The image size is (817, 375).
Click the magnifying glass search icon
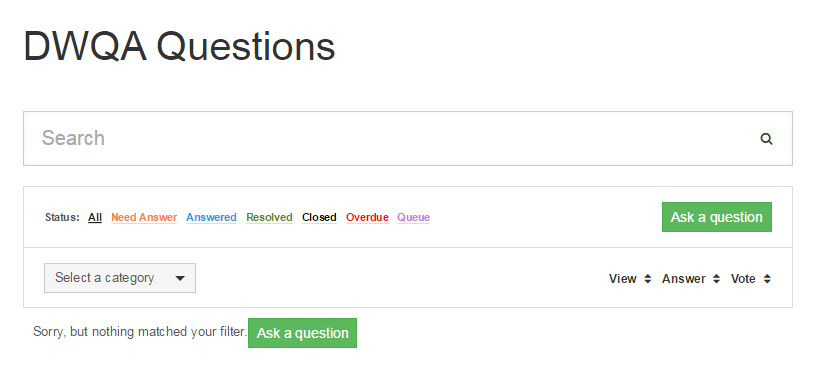point(766,139)
